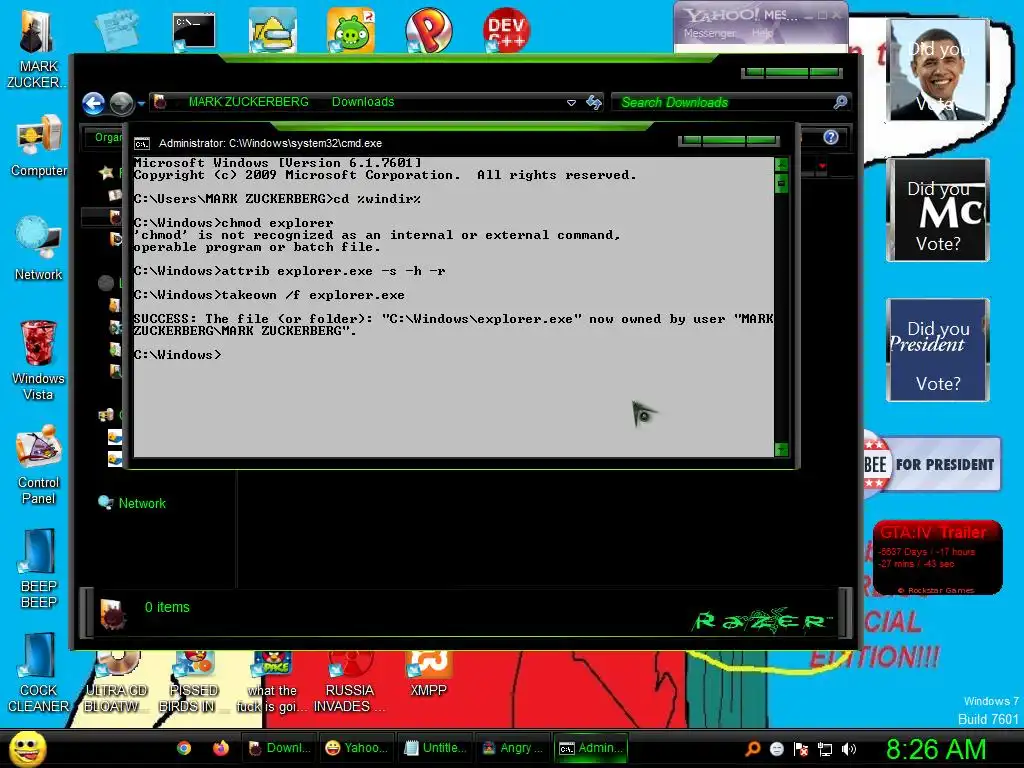Switch to the Angry ... taskbar window
Screen dimensions: 1024x768
pos(513,748)
